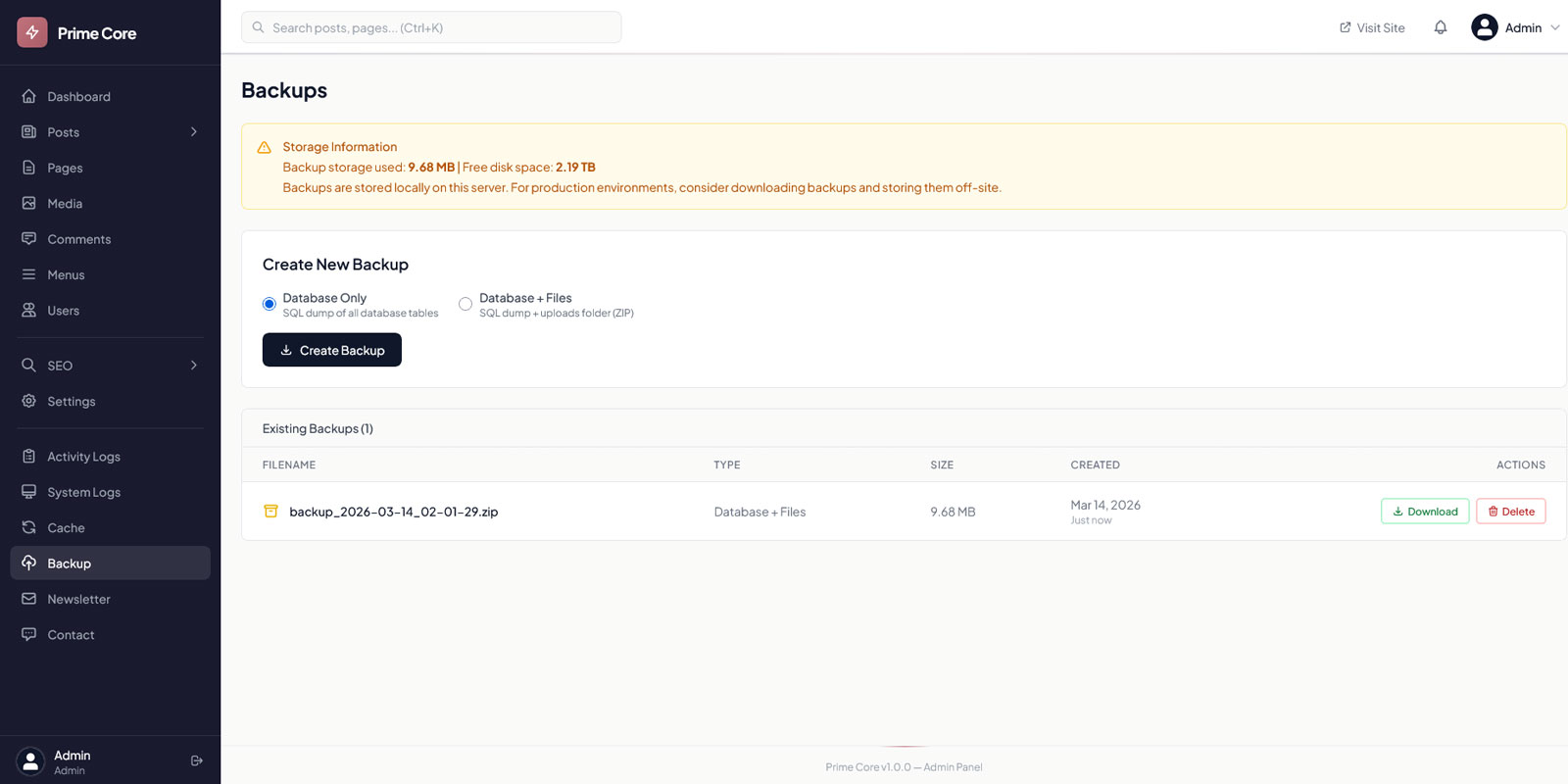Go to Settings in the sidebar
The width and height of the screenshot is (1568, 784).
(x=72, y=402)
